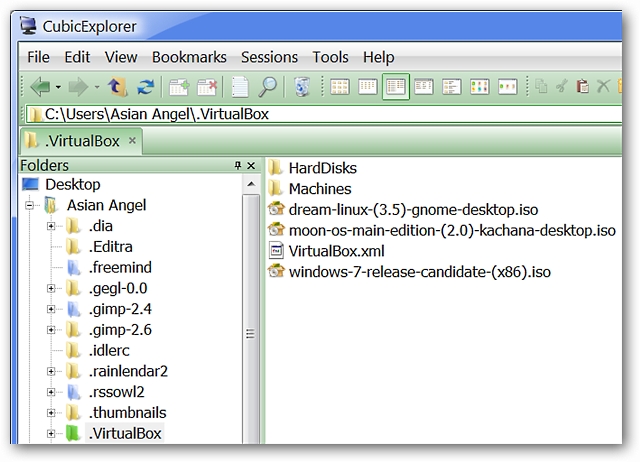Viewport: 640px width, 462px height.
Task: Open the VirtualBox.xml file
Action: coord(335,251)
